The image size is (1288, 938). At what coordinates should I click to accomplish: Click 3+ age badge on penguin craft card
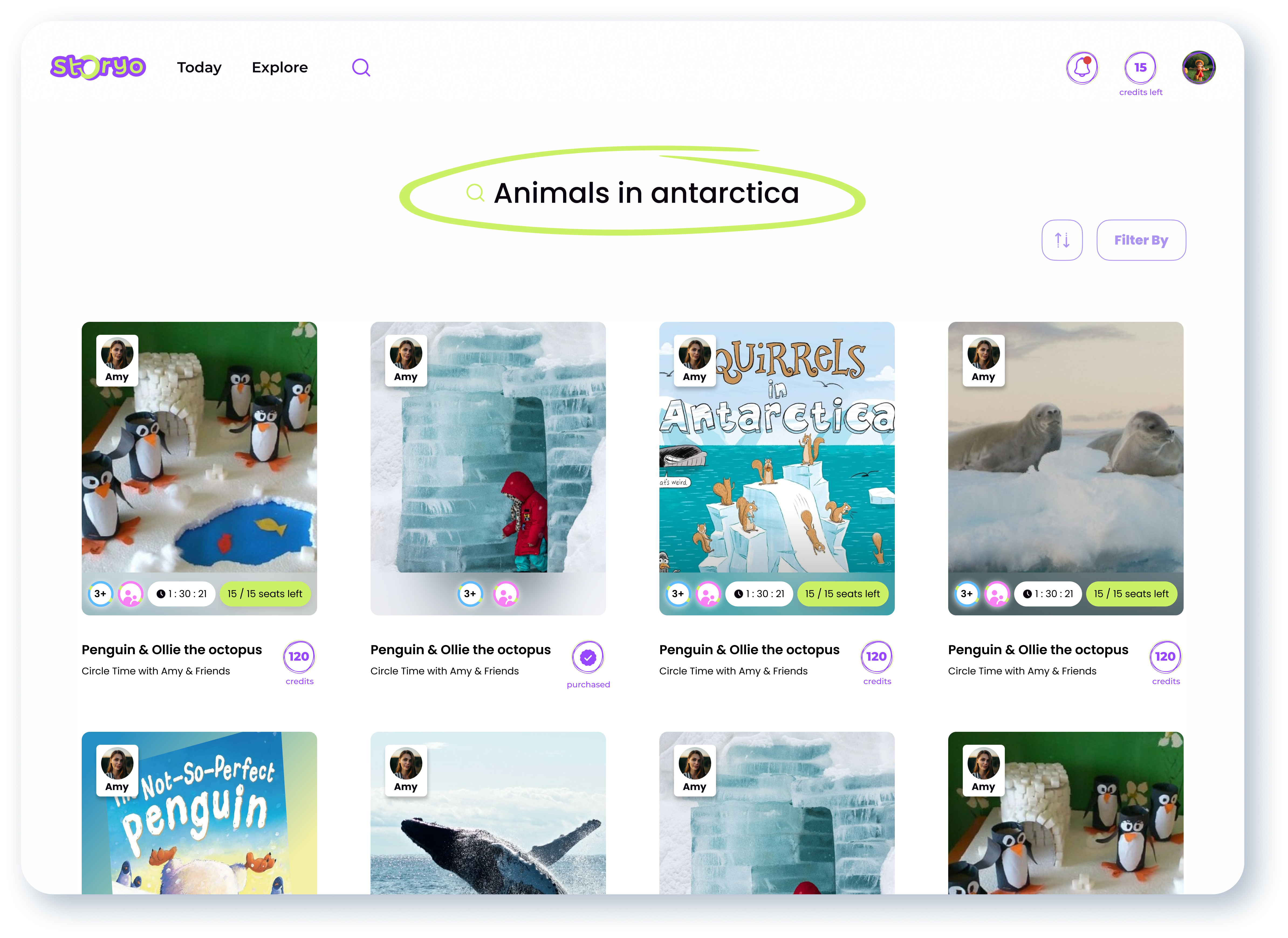[101, 594]
